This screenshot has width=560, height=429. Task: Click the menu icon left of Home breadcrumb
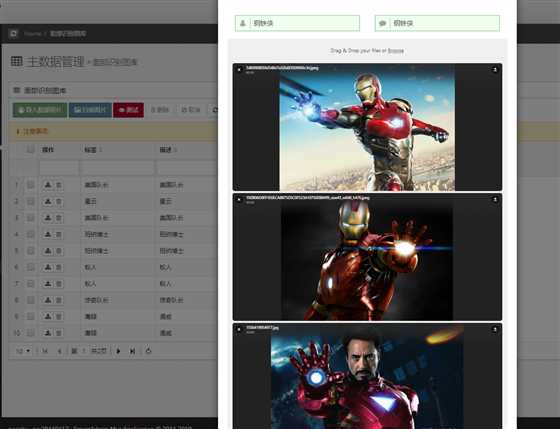[x=14, y=34]
